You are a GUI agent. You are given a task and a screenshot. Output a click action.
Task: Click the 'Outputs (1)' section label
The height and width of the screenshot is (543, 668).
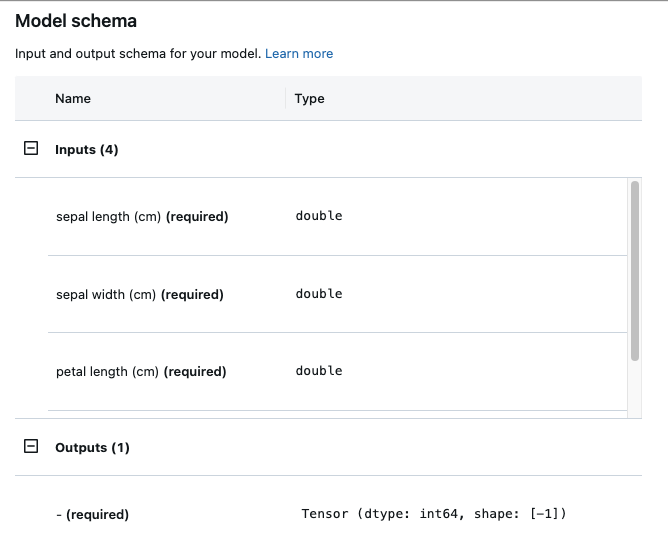pyautogui.click(x=92, y=447)
